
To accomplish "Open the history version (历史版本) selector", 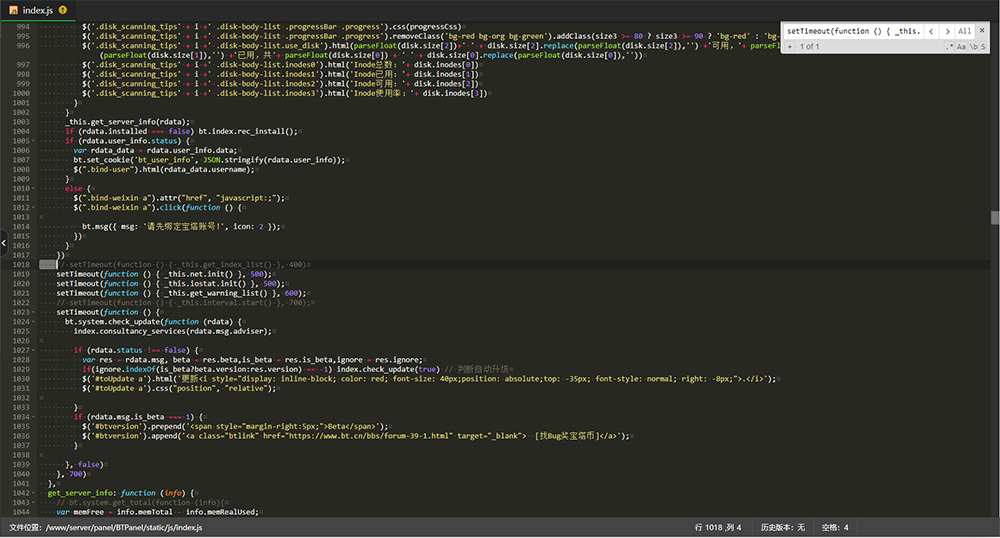I will pos(783,527).
